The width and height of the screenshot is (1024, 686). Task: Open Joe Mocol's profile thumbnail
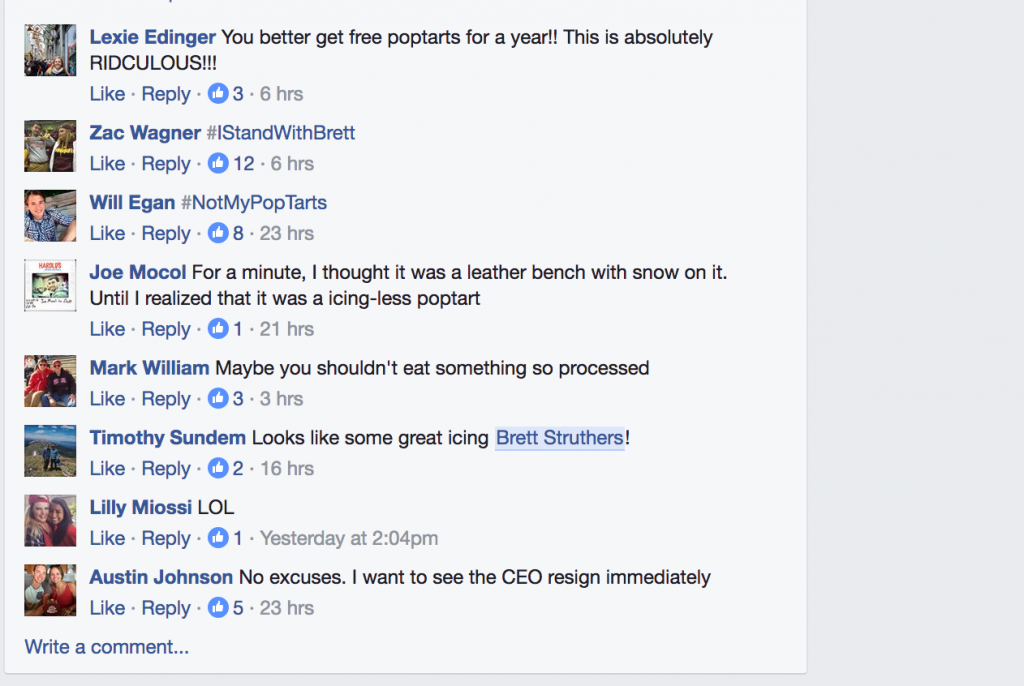(x=50, y=285)
